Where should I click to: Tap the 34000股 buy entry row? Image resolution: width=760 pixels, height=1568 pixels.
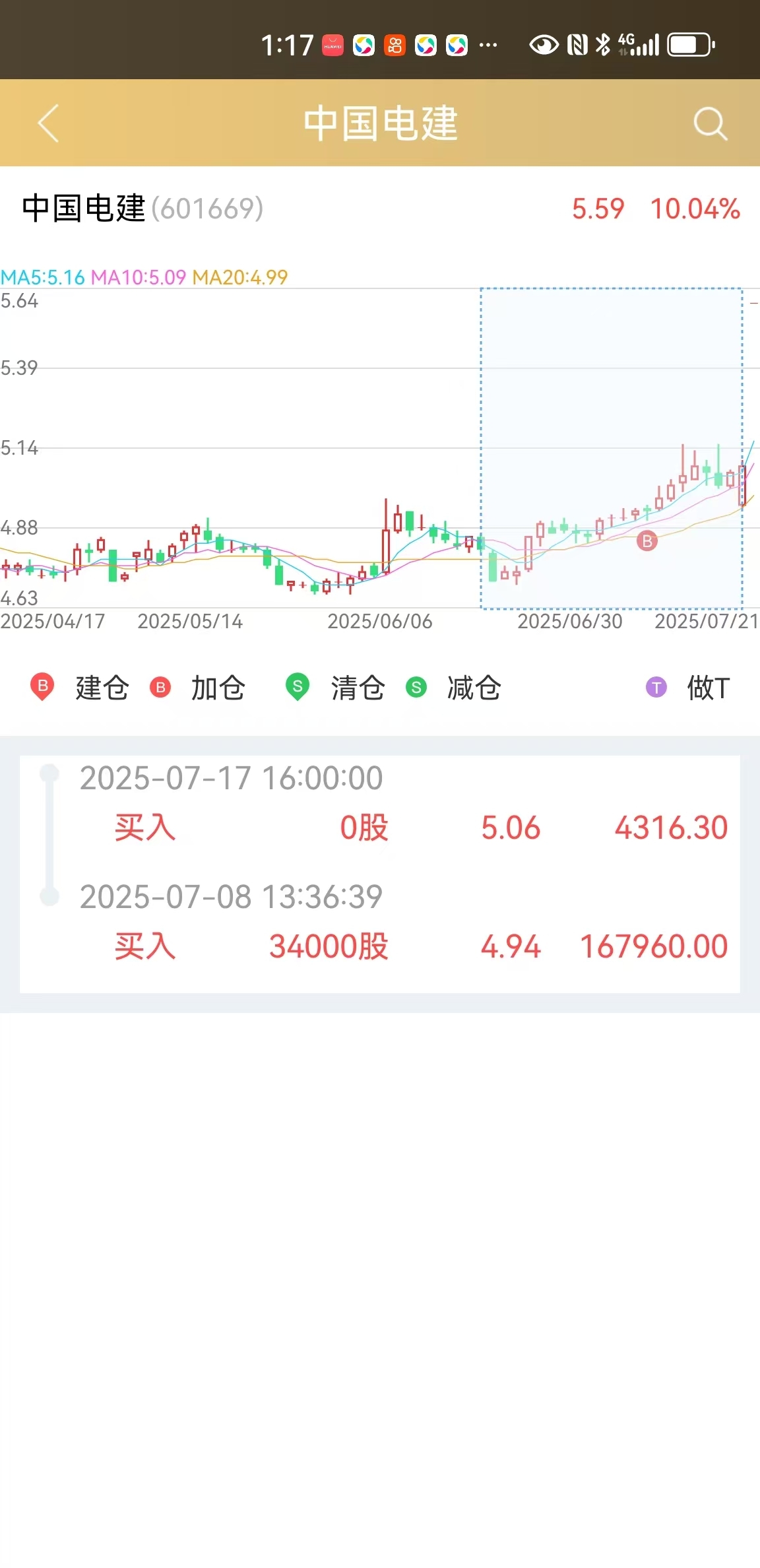tap(421, 946)
